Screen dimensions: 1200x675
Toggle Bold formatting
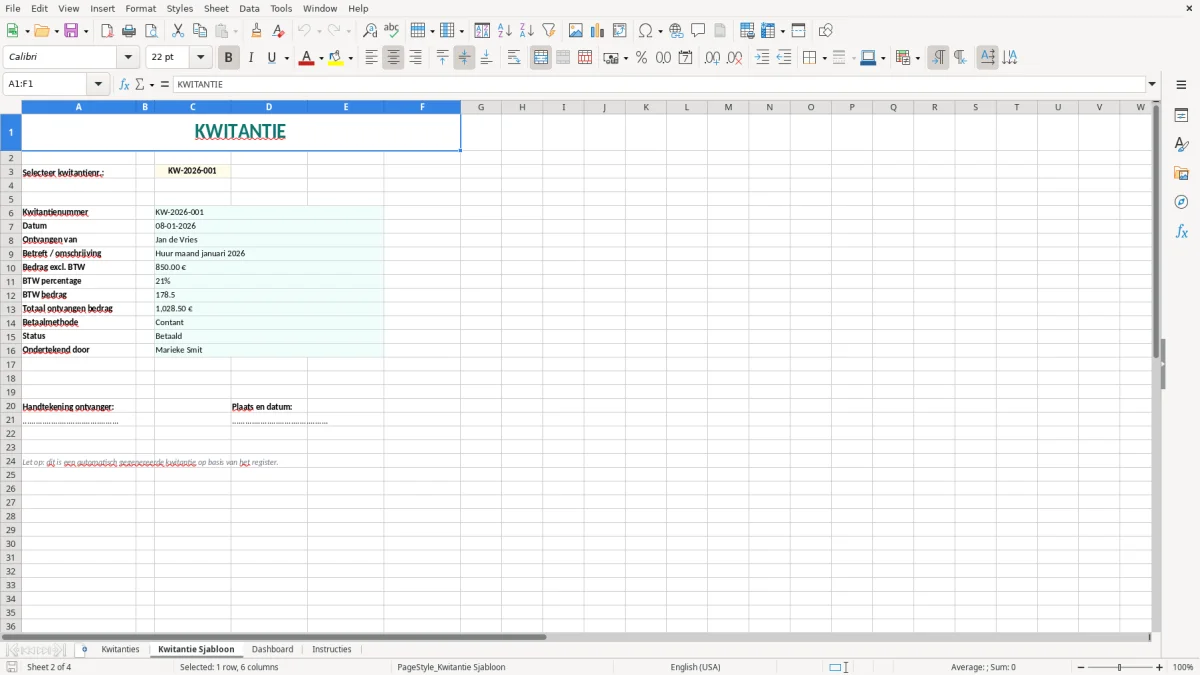pos(229,58)
